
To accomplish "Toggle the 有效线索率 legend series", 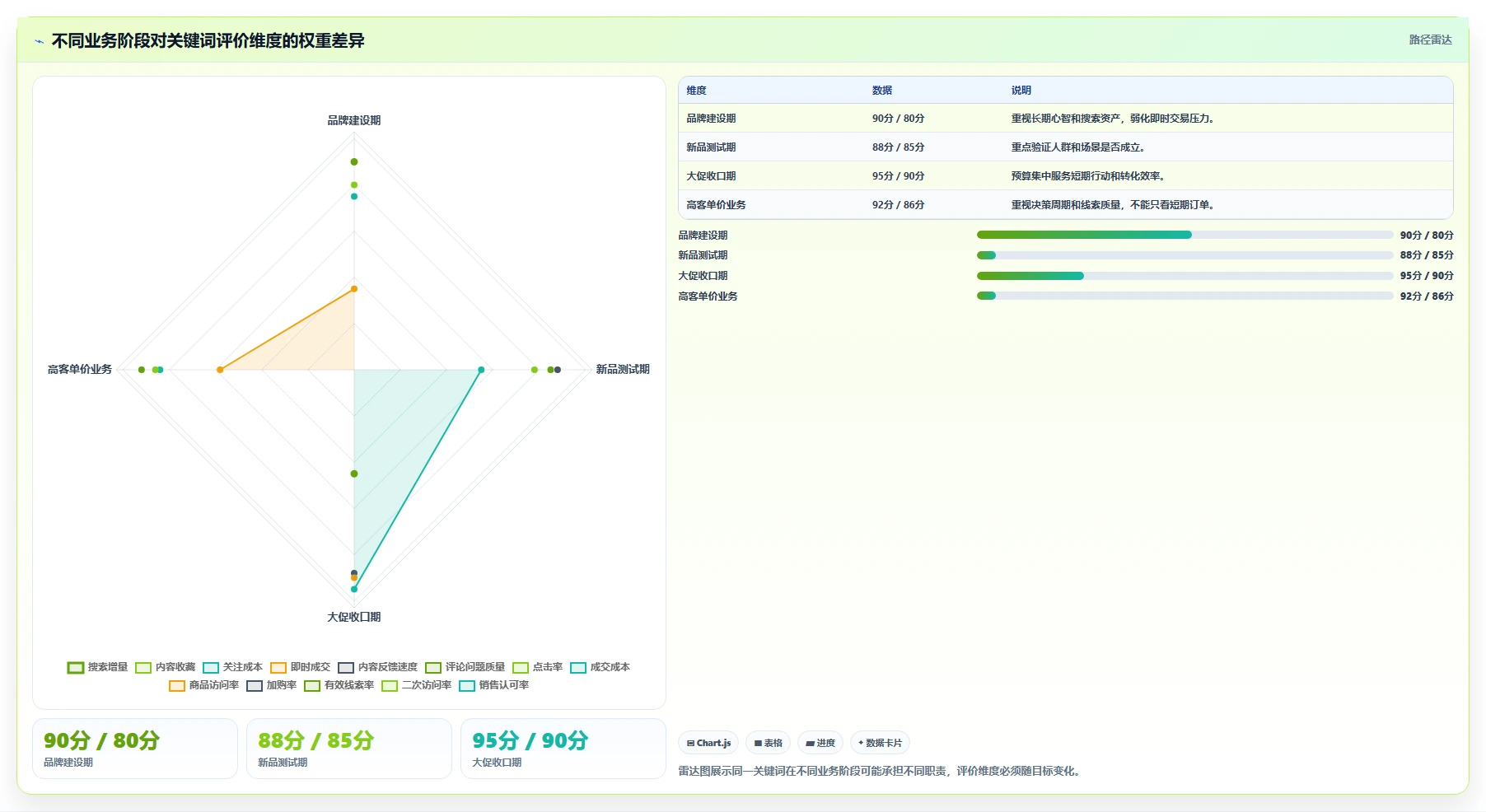I will click(x=339, y=685).
